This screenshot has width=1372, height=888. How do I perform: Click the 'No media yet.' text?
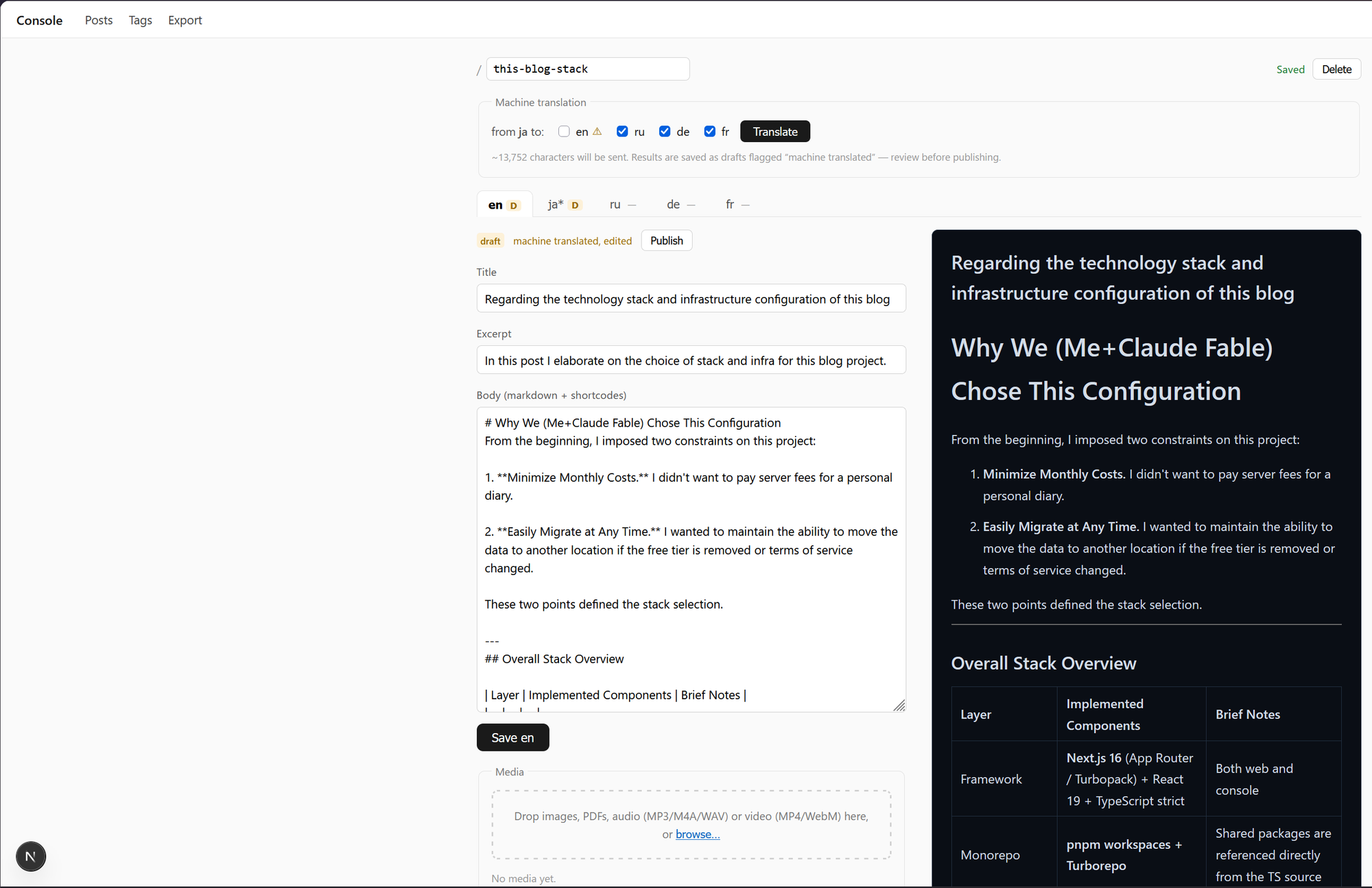[x=523, y=878]
